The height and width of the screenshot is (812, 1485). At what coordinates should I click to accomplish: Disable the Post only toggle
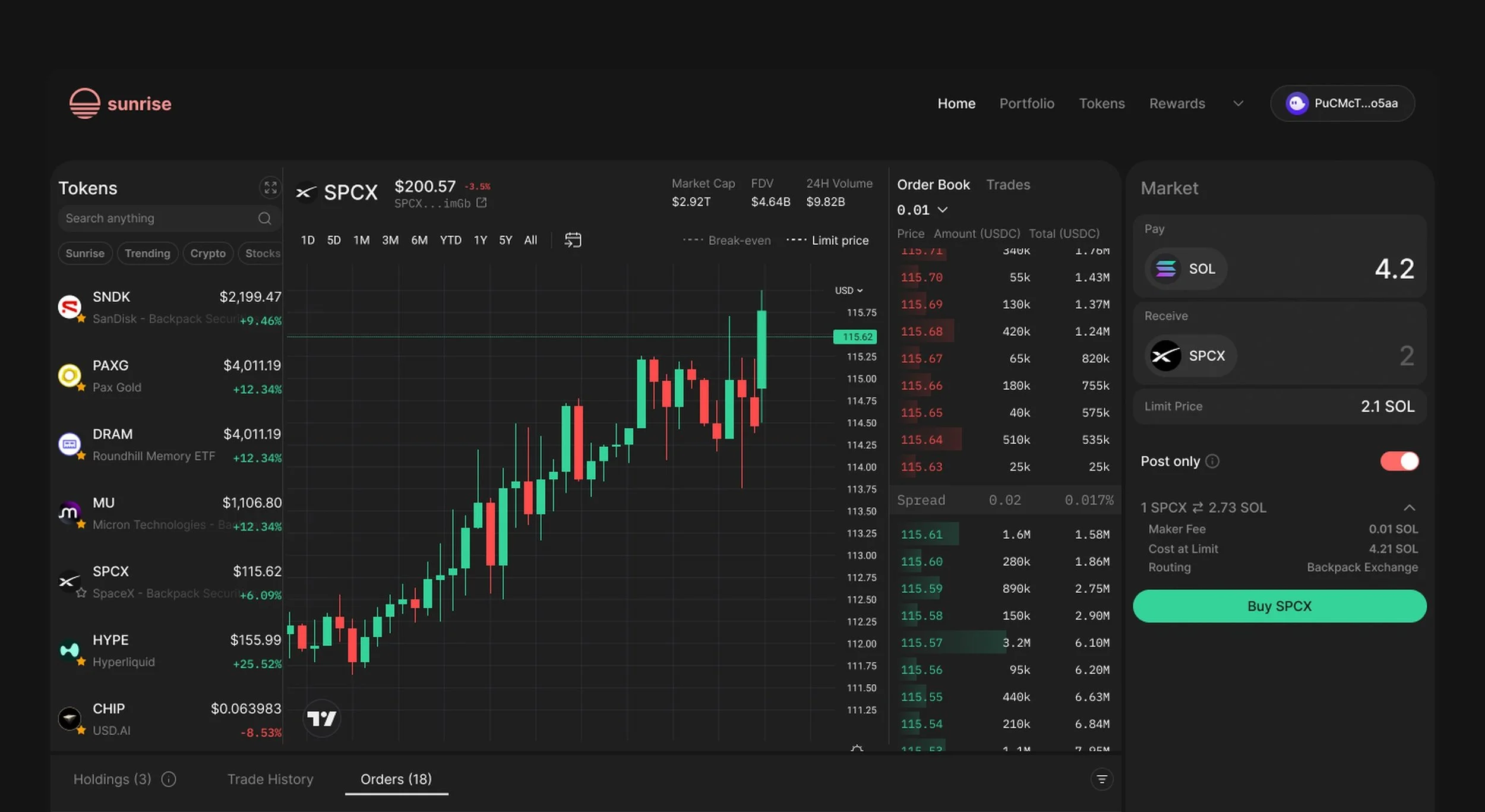[1399, 462]
